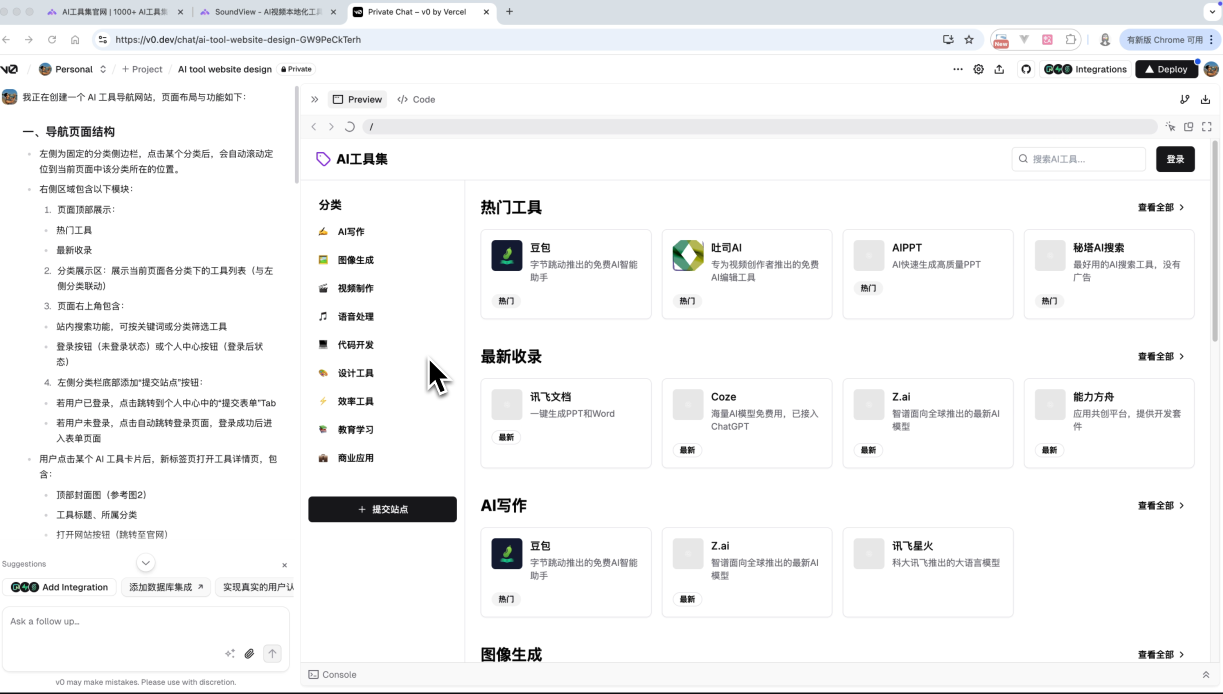Open the Personal workspace dropdown
The width and height of the screenshot is (1223, 694).
73,69
